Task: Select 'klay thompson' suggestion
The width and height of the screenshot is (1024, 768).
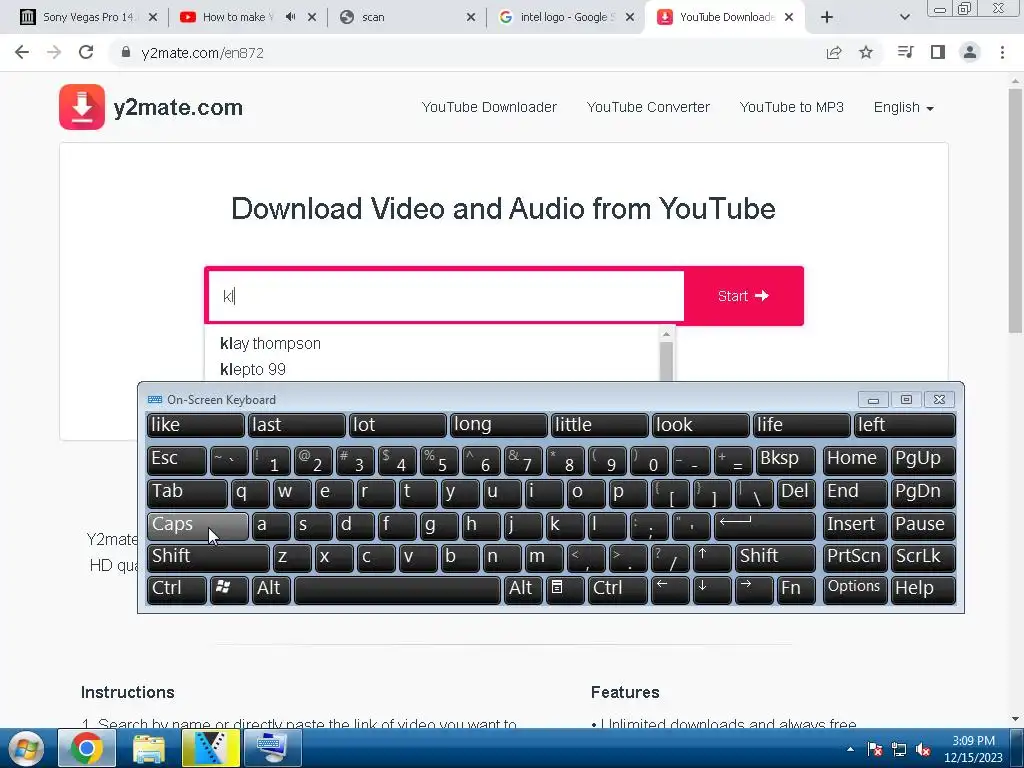Action: [x=270, y=344]
